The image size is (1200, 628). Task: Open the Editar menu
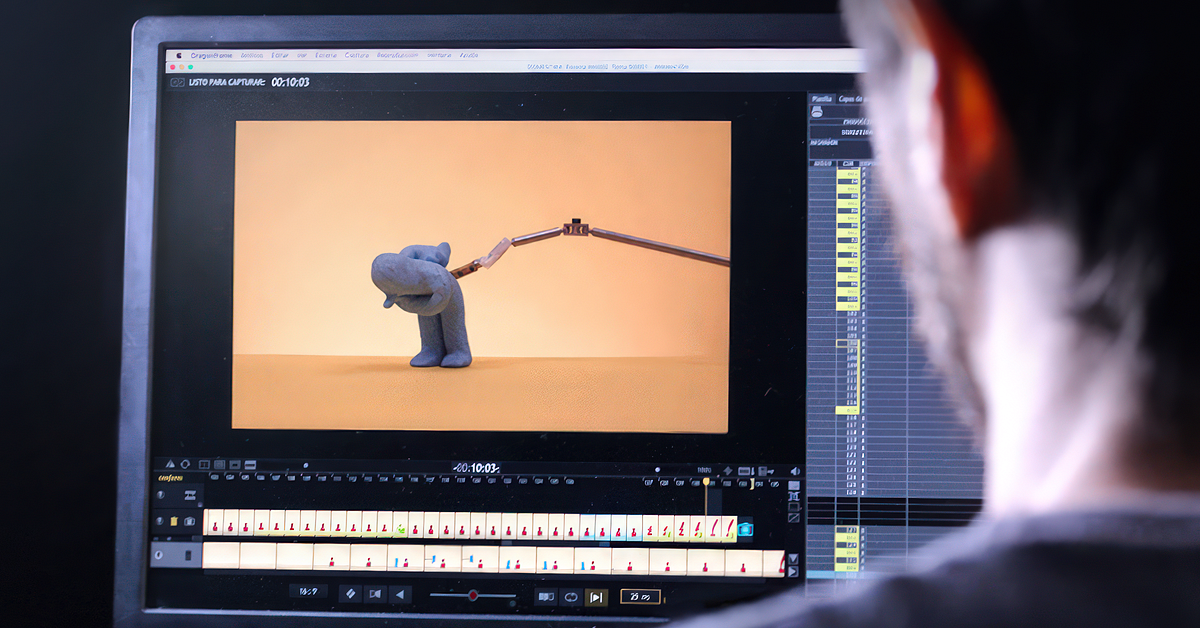(x=280, y=55)
